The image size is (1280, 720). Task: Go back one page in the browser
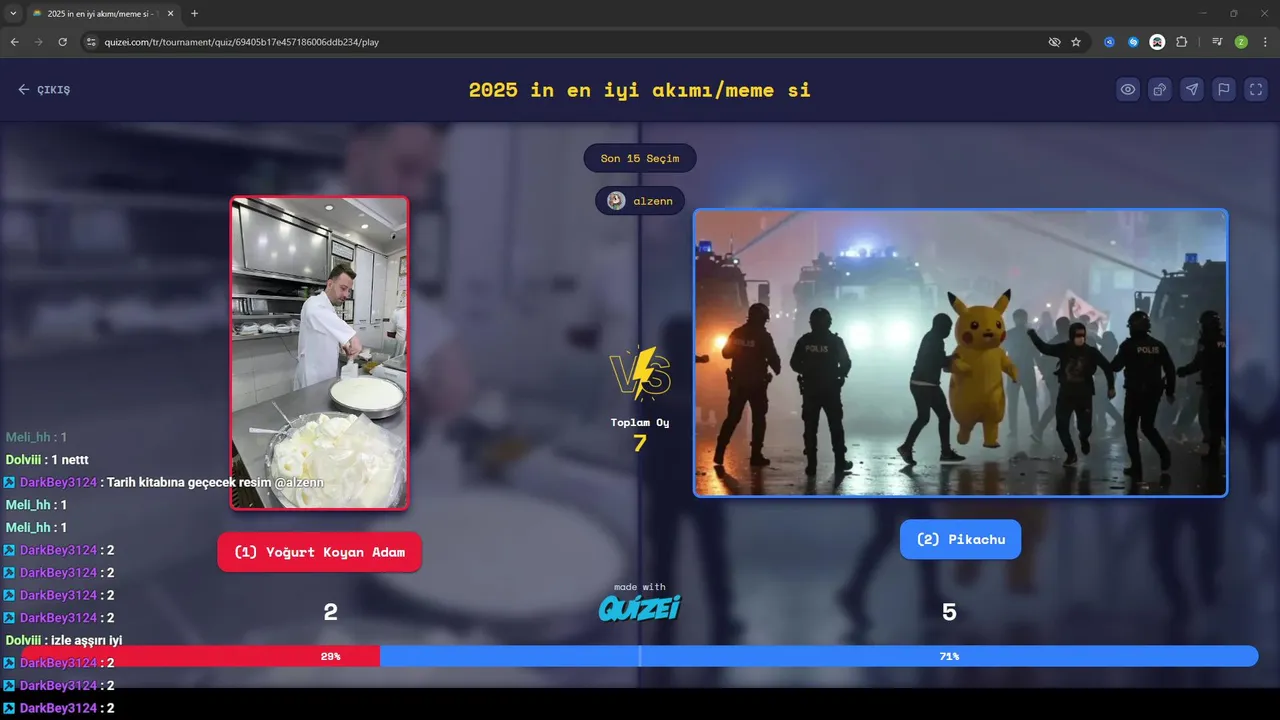pyautogui.click(x=15, y=42)
